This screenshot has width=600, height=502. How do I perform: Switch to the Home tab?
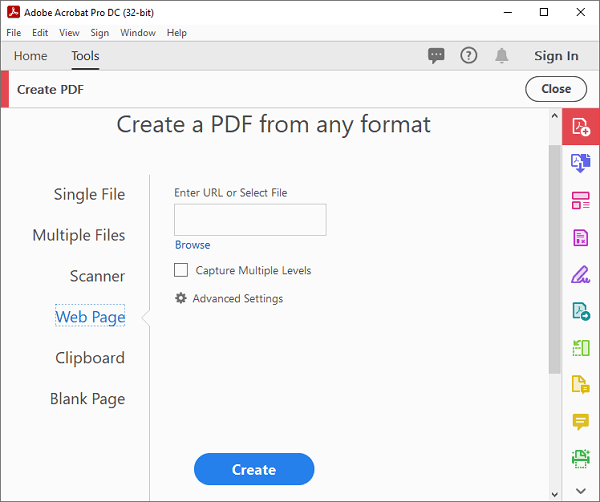[31, 56]
